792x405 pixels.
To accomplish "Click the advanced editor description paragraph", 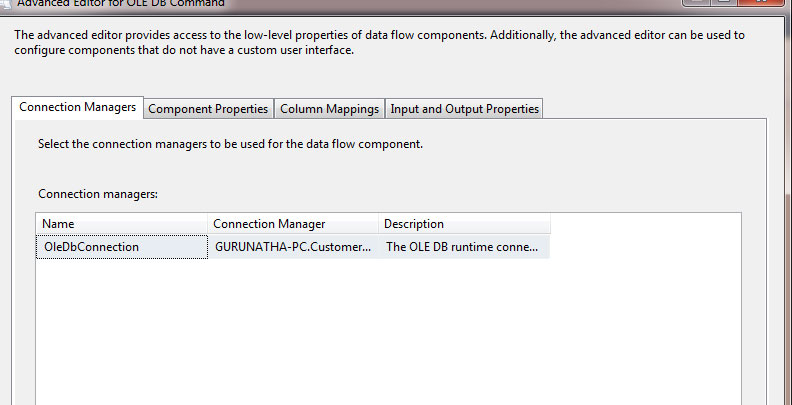I will 379,43.
